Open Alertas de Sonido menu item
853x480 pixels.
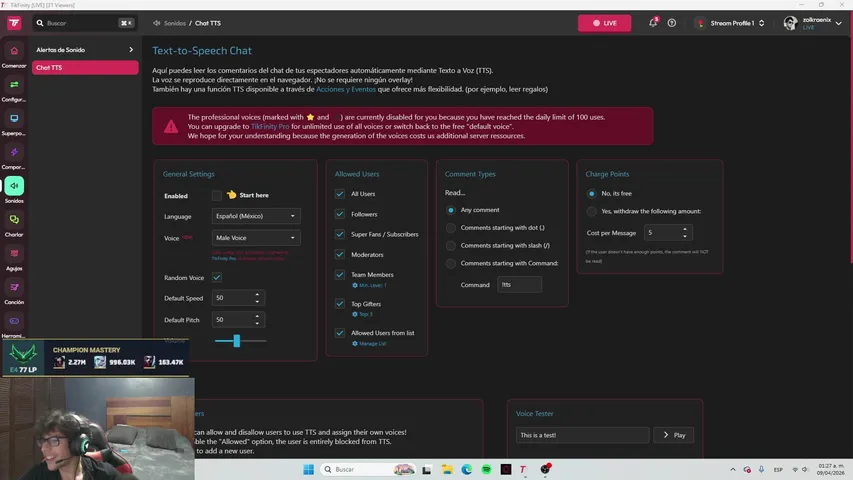[85, 50]
